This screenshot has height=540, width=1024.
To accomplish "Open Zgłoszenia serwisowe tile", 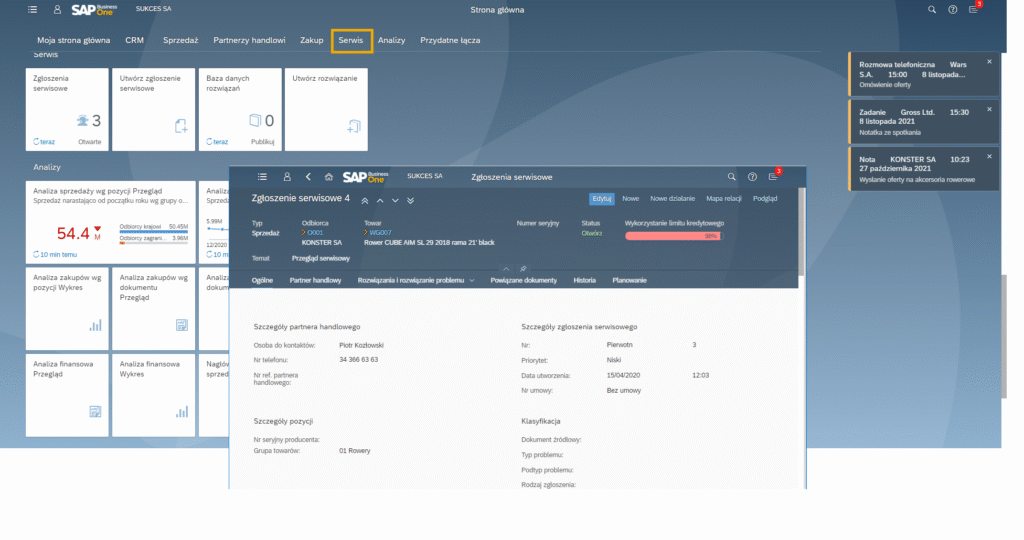I will (x=67, y=110).
